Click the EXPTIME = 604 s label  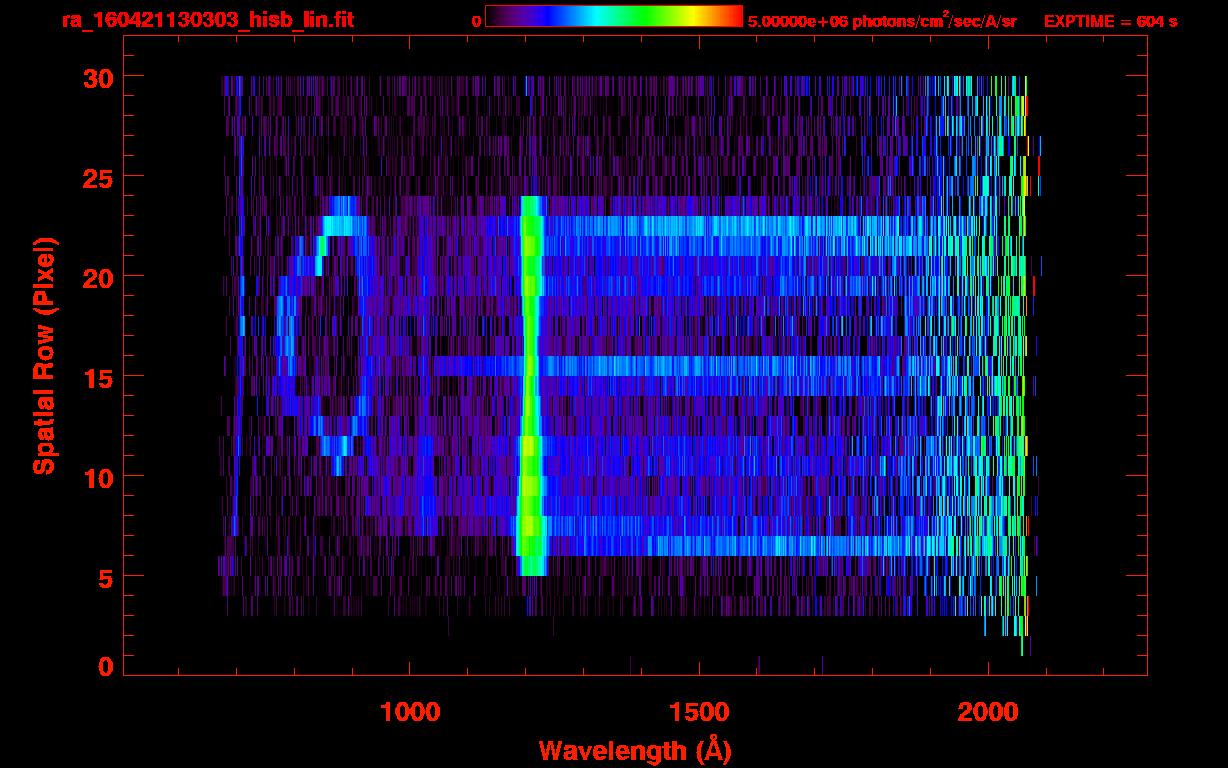click(x=1110, y=21)
